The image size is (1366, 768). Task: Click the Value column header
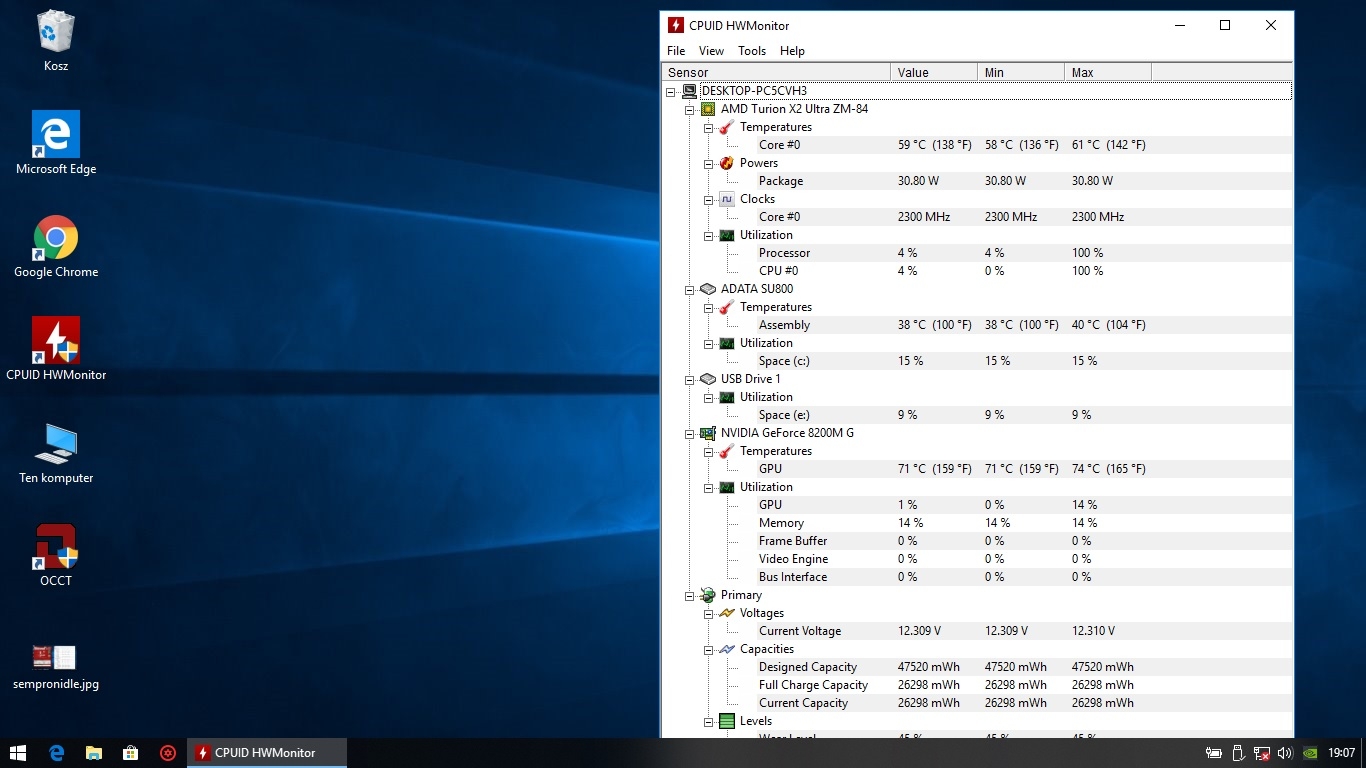point(934,72)
